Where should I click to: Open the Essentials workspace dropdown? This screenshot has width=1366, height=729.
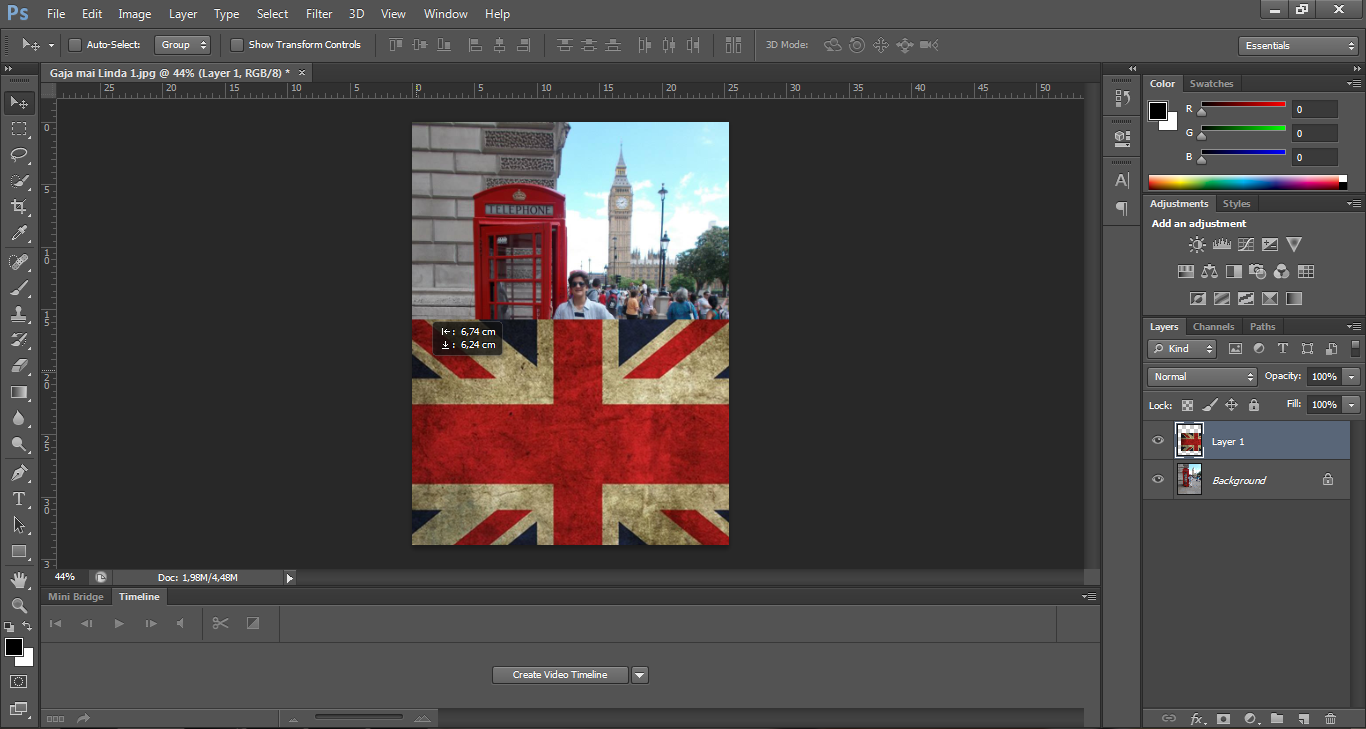[1298, 46]
